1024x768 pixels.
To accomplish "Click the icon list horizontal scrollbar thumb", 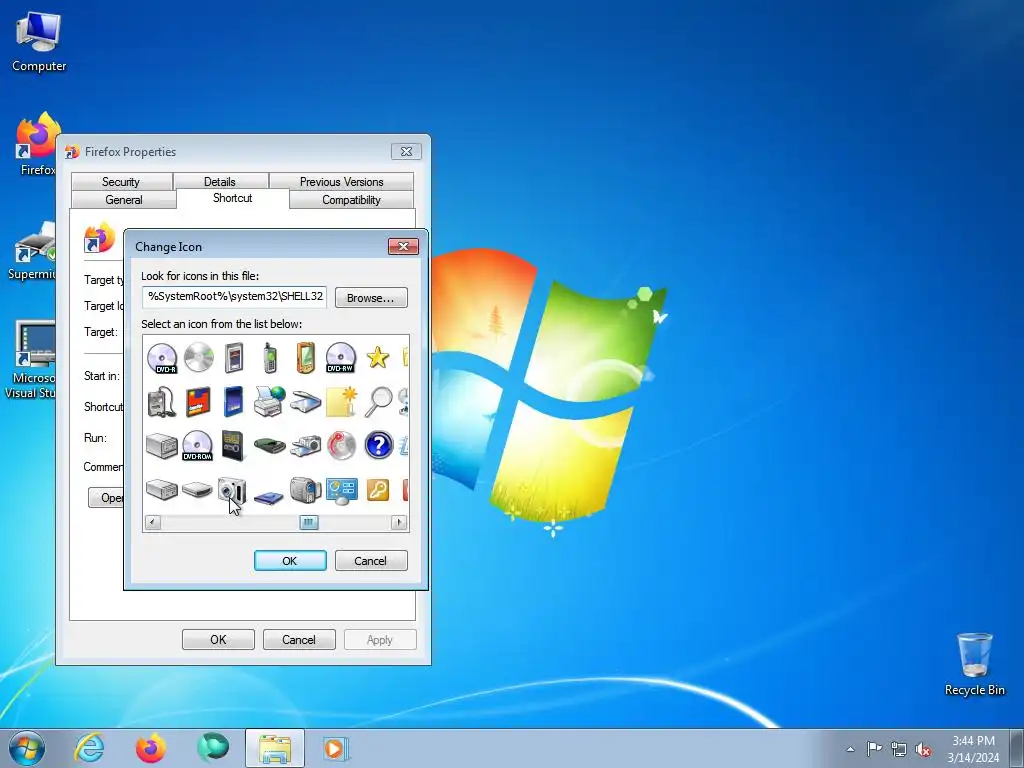I will pyautogui.click(x=309, y=522).
